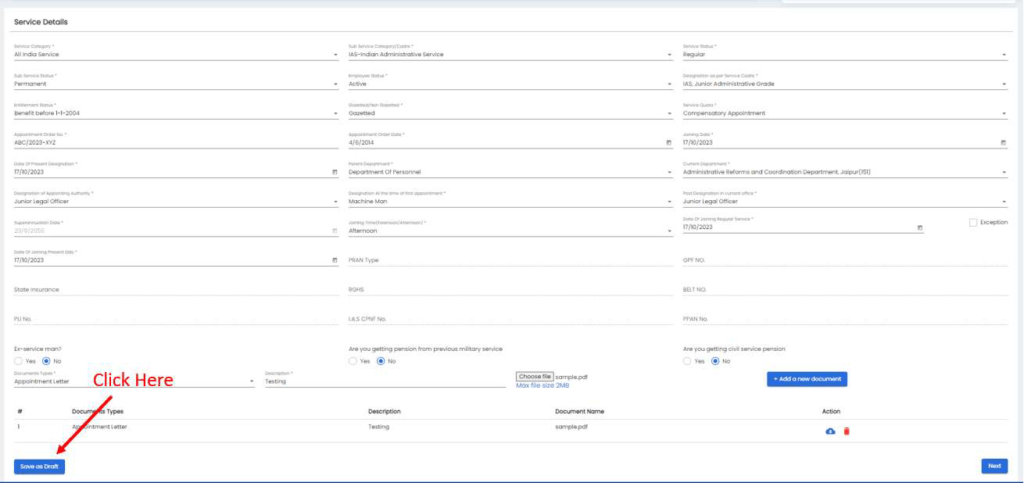
Task: Select Yes for Ex-service man
Action: pyautogui.click(x=18, y=361)
